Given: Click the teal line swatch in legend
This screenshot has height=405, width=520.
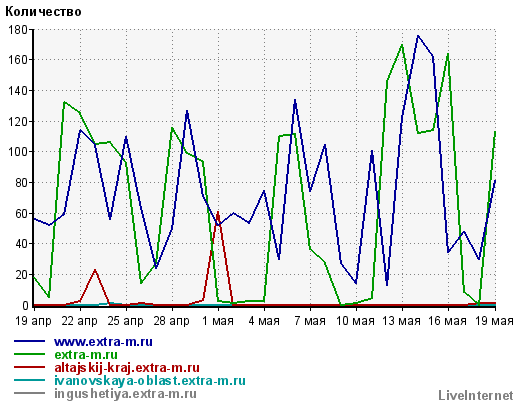Looking at the screenshot, I should click(29, 380).
